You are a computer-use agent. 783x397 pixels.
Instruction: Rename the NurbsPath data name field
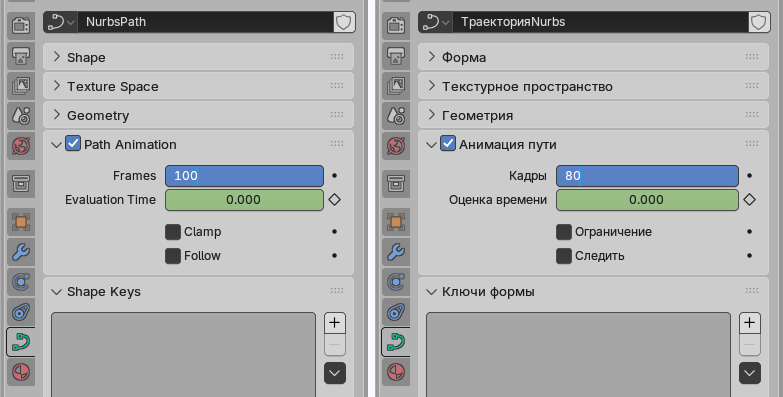pos(206,22)
